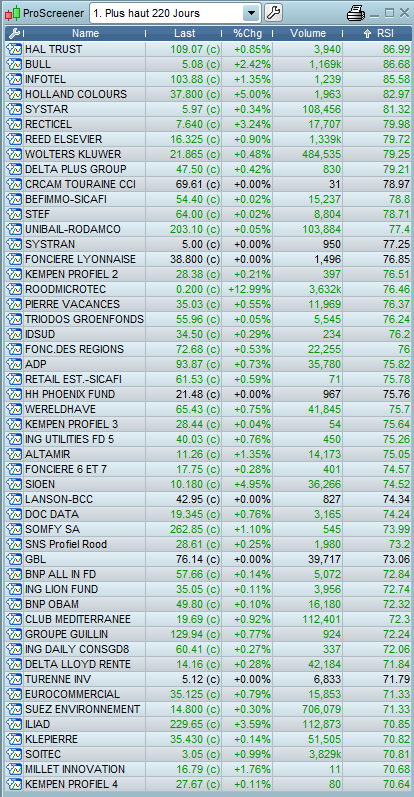
Task: Open chart icon for HOLLAND COLOURS
Action: 13,95
